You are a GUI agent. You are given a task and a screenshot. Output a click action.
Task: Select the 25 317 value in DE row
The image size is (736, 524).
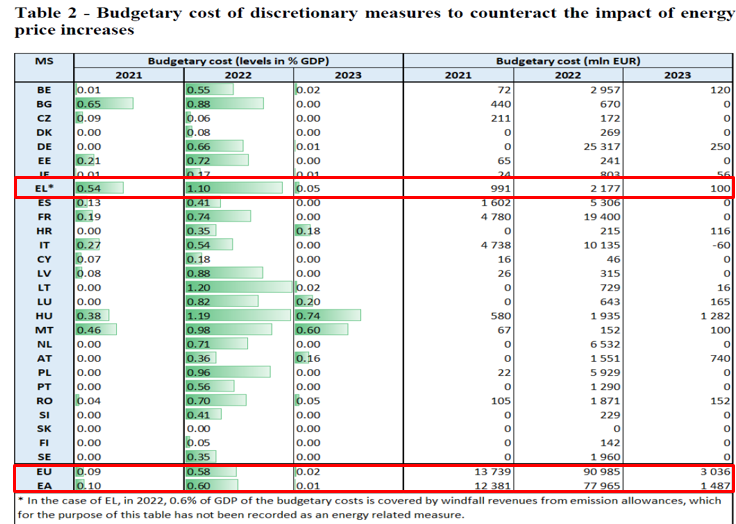pos(596,146)
